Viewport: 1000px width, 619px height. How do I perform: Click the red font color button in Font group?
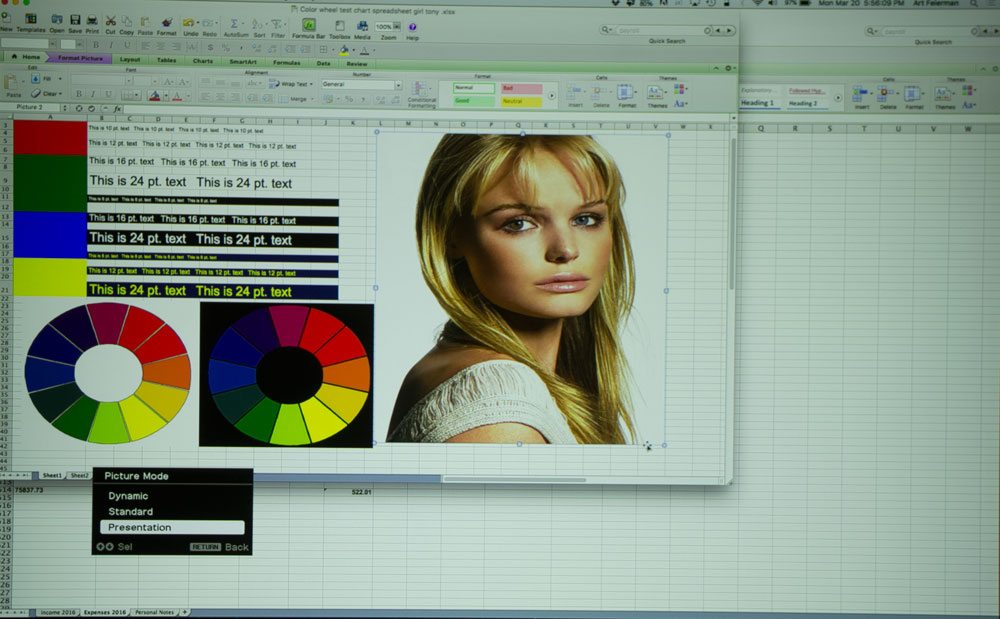click(x=177, y=96)
